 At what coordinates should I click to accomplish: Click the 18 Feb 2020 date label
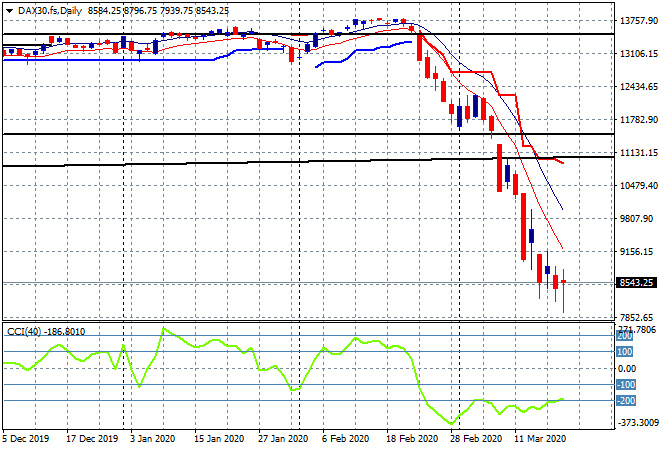(x=412, y=439)
